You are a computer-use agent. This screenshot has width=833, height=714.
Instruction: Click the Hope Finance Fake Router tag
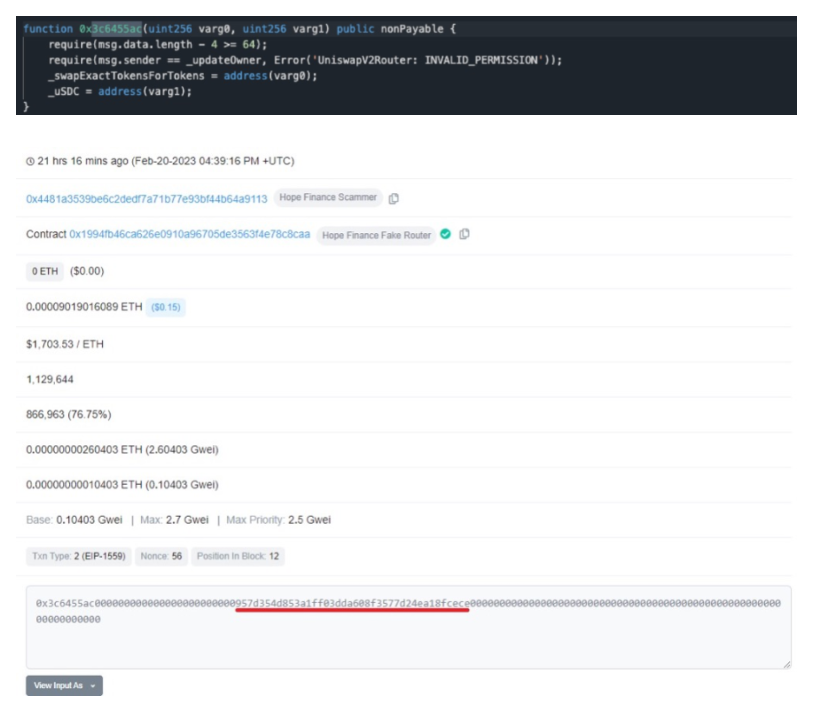coord(376,235)
